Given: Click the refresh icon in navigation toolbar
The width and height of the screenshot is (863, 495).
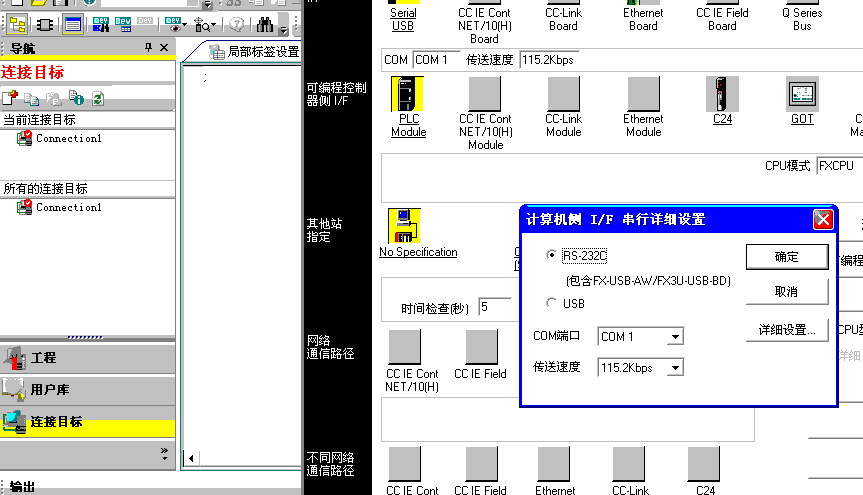Looking at the screenshot, I should click(97, 98).
